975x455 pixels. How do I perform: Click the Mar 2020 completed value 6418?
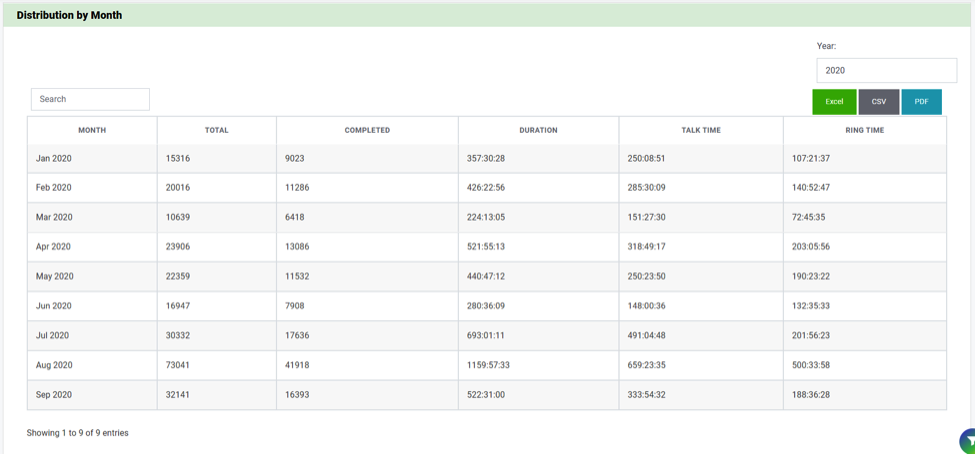(x=297, y=217)
